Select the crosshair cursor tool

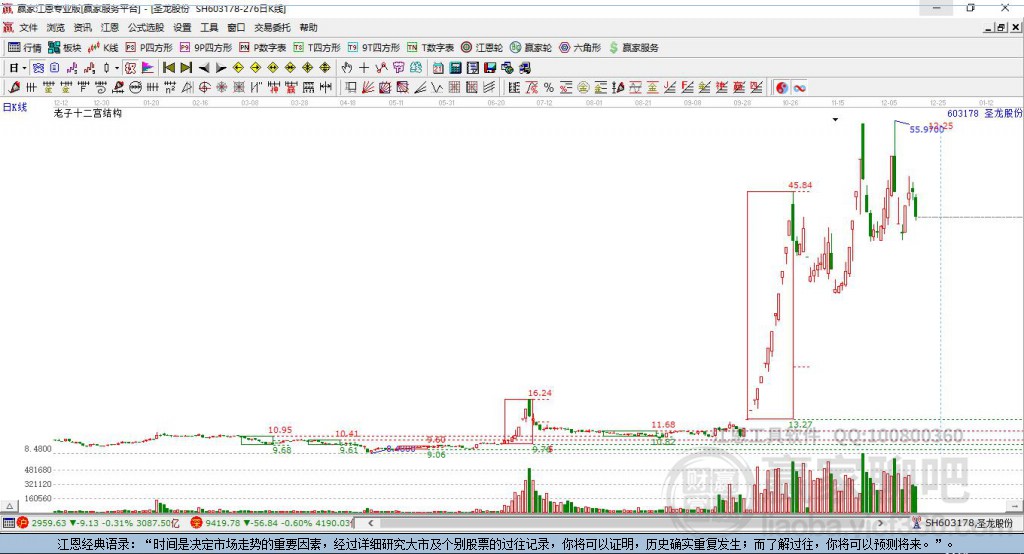(x=364, y=68)
